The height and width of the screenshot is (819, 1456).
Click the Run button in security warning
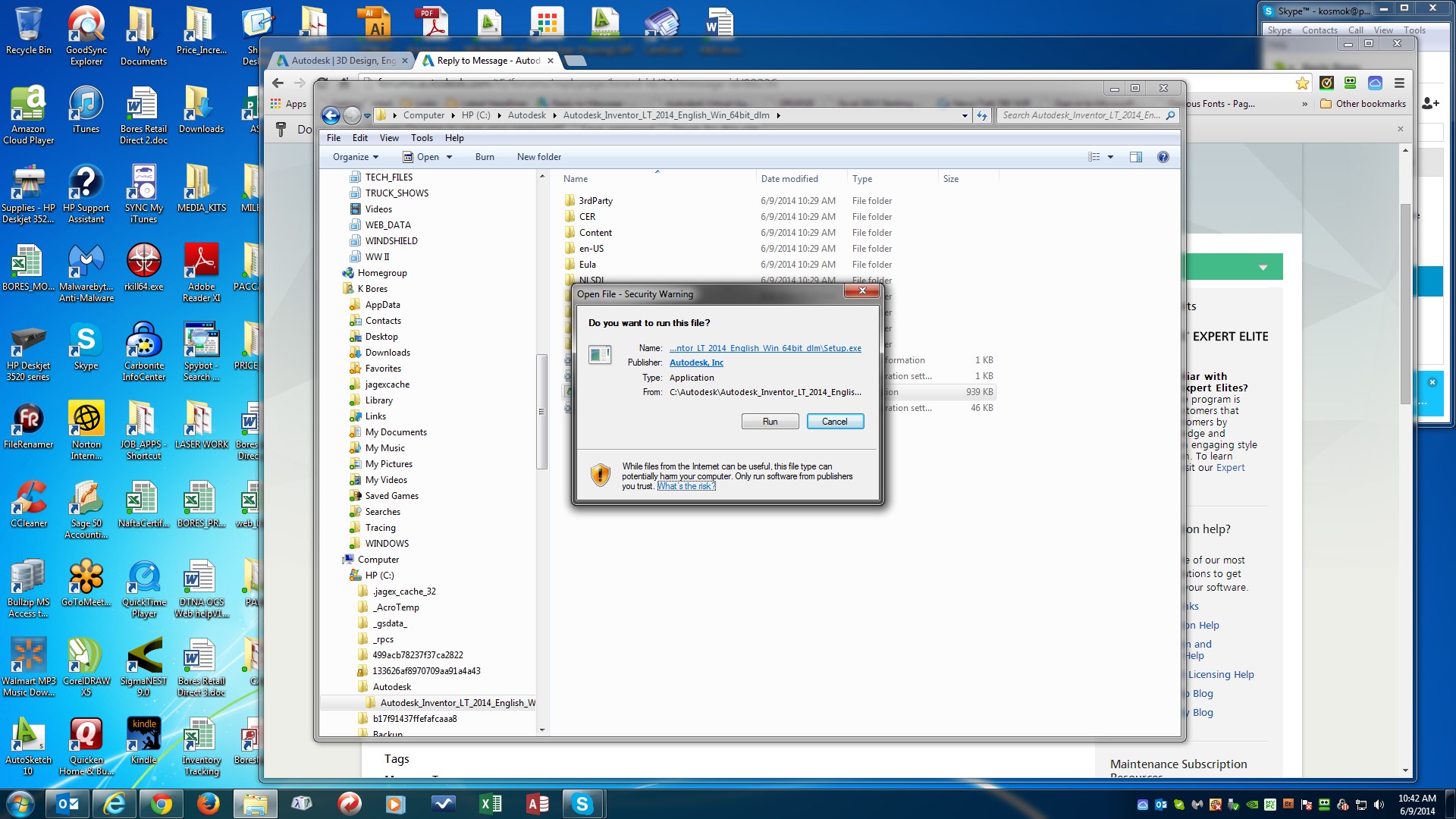770,422
